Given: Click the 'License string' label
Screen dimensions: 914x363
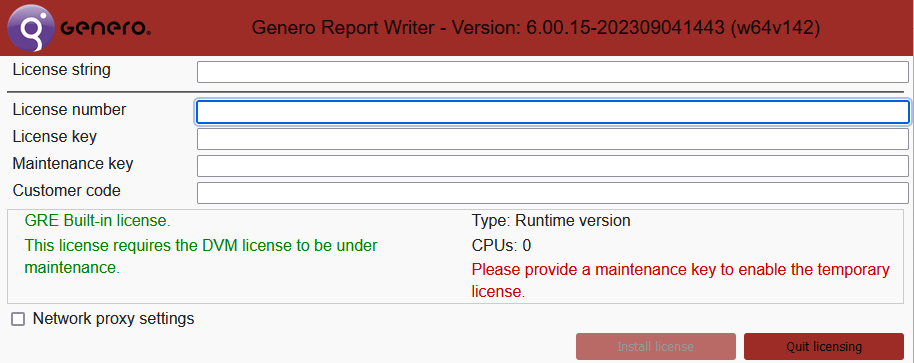Looking at the screenshot, I should 62,70.
